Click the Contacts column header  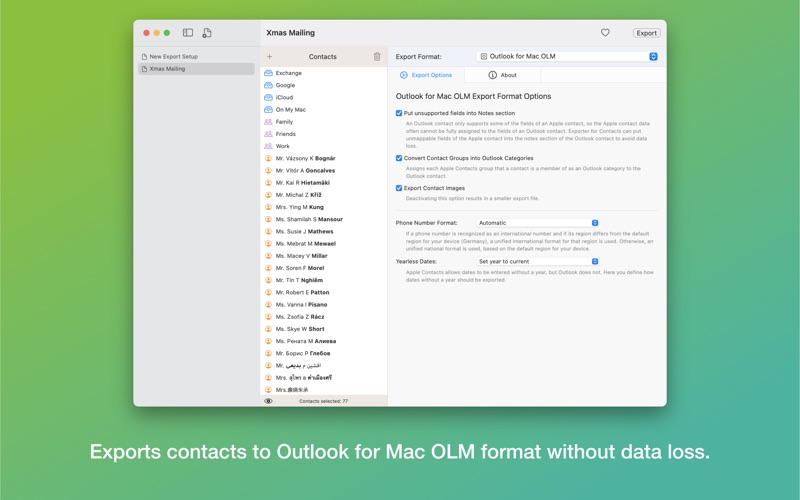click(322, 57)
